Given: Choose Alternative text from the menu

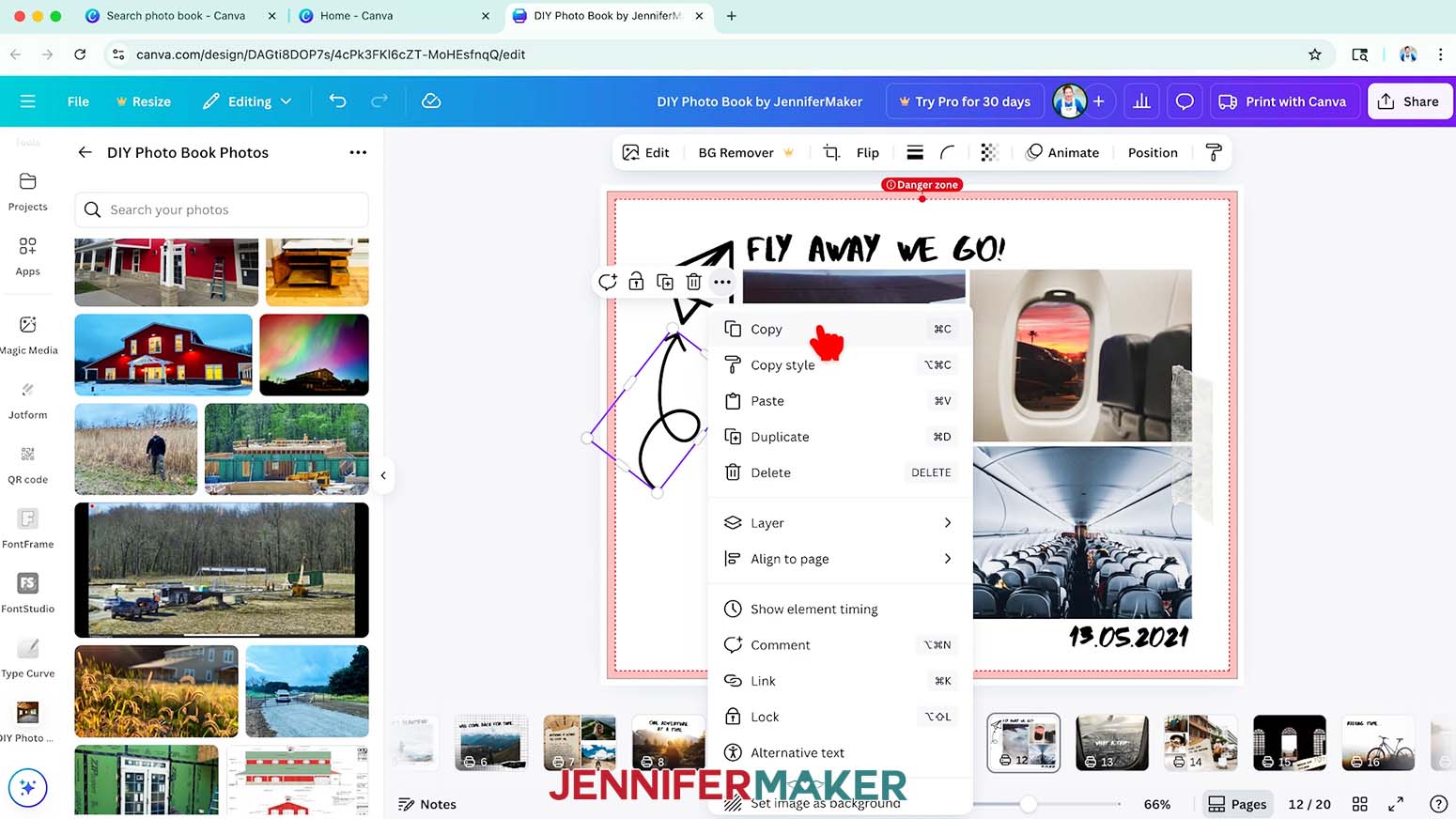Looking at the screenshot, I should click(839, 752).
